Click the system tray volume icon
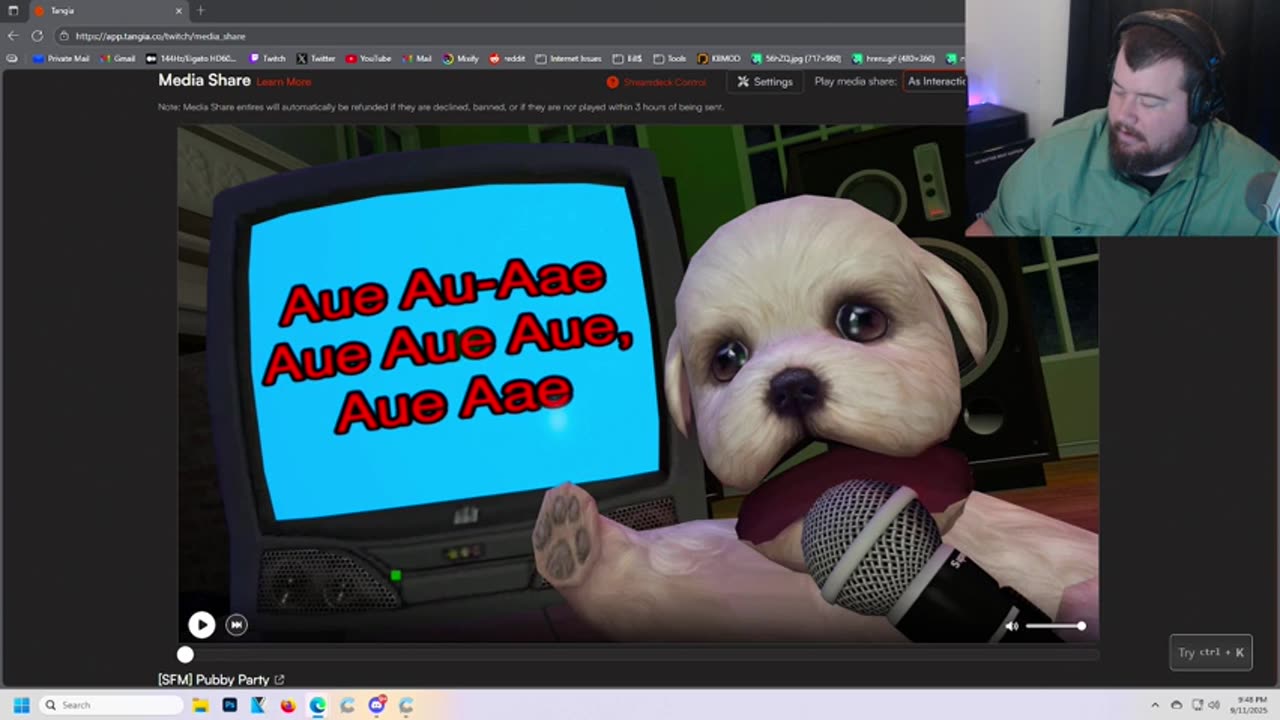 click(x=1214, y=705)
